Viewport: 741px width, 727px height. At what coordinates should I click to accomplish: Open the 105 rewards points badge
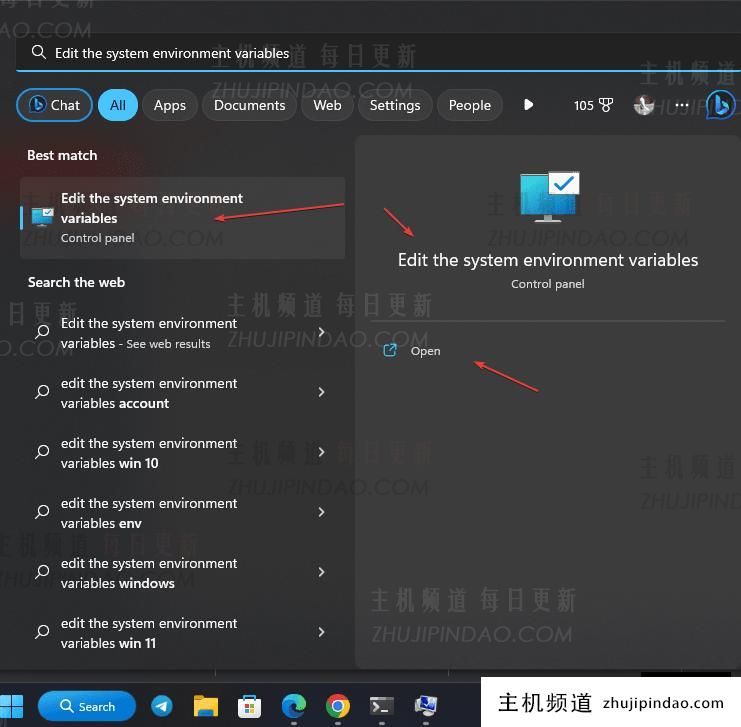(x=593, y=105)
